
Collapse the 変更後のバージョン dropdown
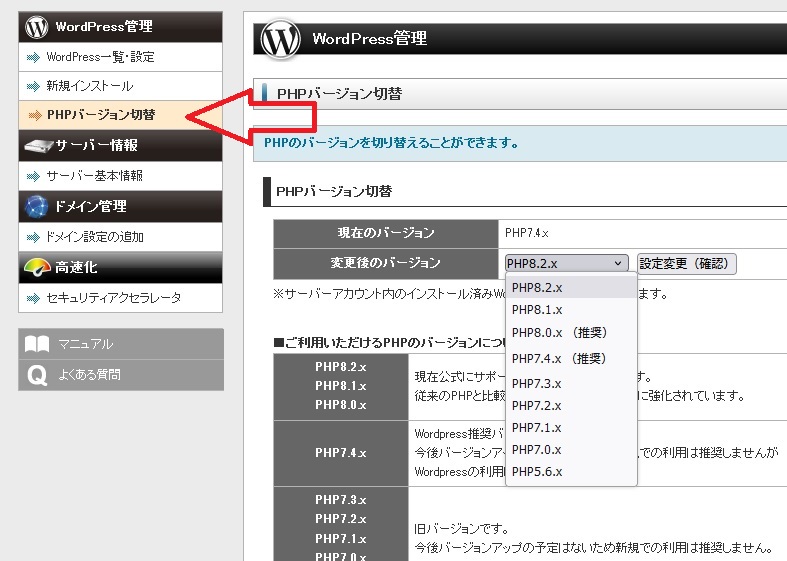coord(567,263)
